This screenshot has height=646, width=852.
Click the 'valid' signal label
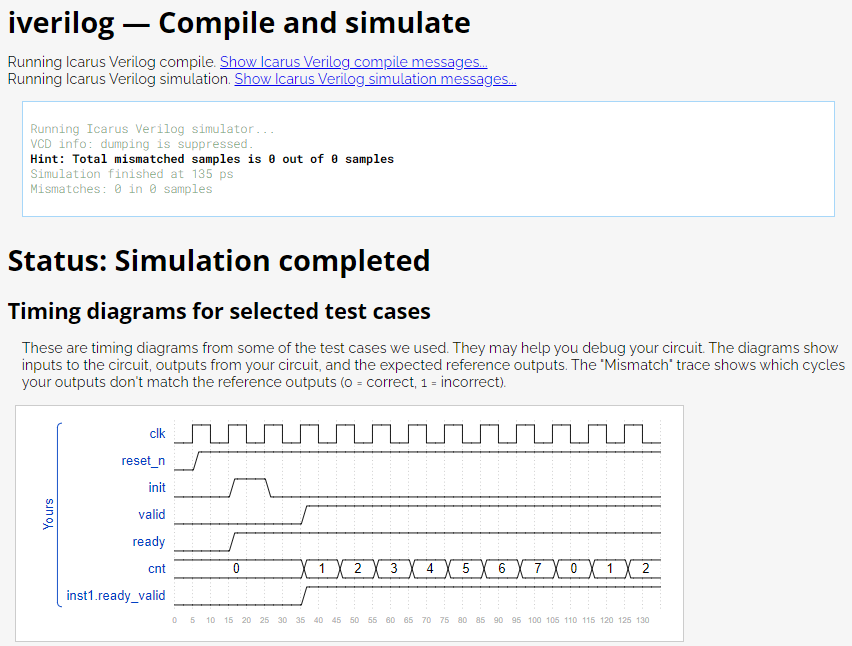(152, 515)
